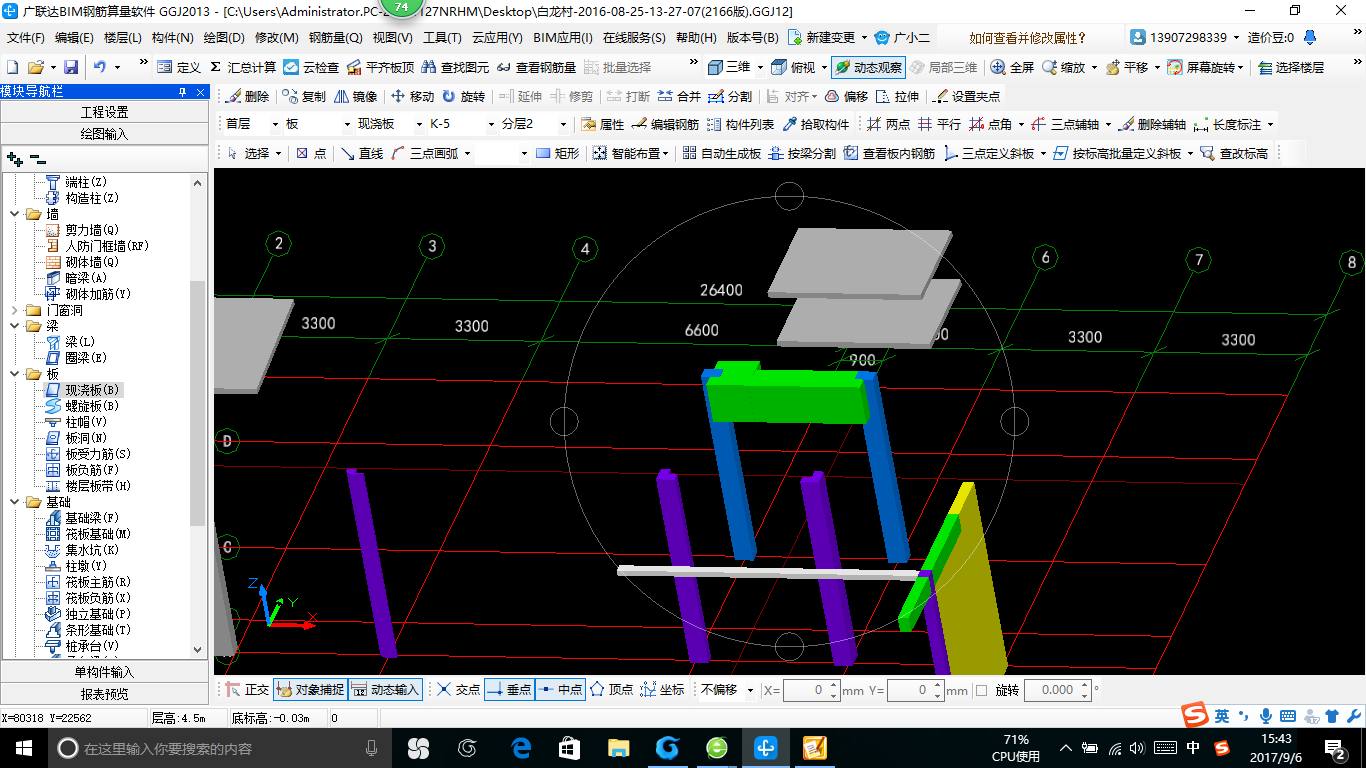The width and height of the screenshot is (1366, 768).
Task: Open the 工程设置 panel section
Action: click(x=104, y=111)
